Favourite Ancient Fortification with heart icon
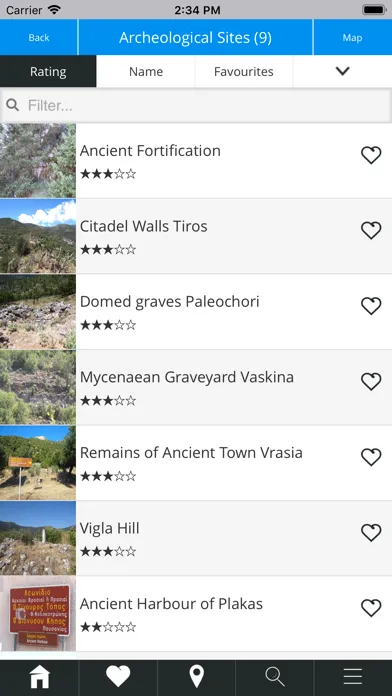 [371, 155]
